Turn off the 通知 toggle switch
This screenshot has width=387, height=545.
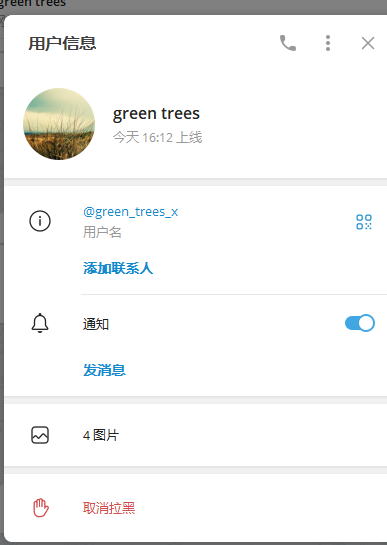tap(360, 323)
